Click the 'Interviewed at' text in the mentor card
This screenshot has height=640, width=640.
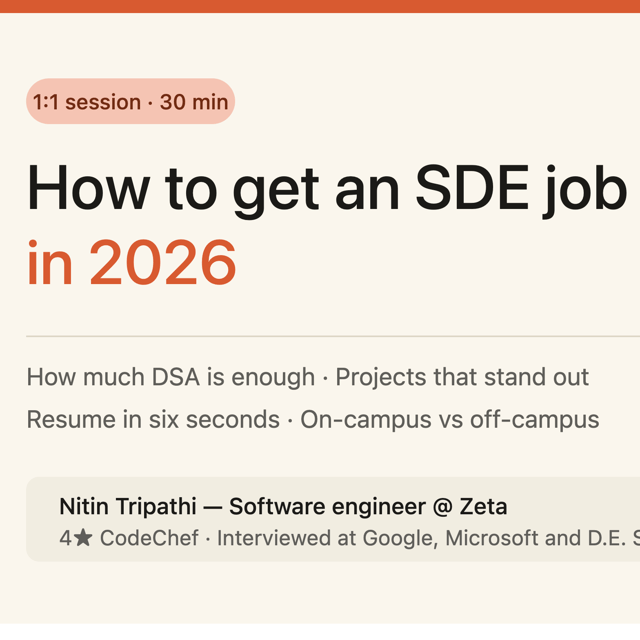[287, 538]
